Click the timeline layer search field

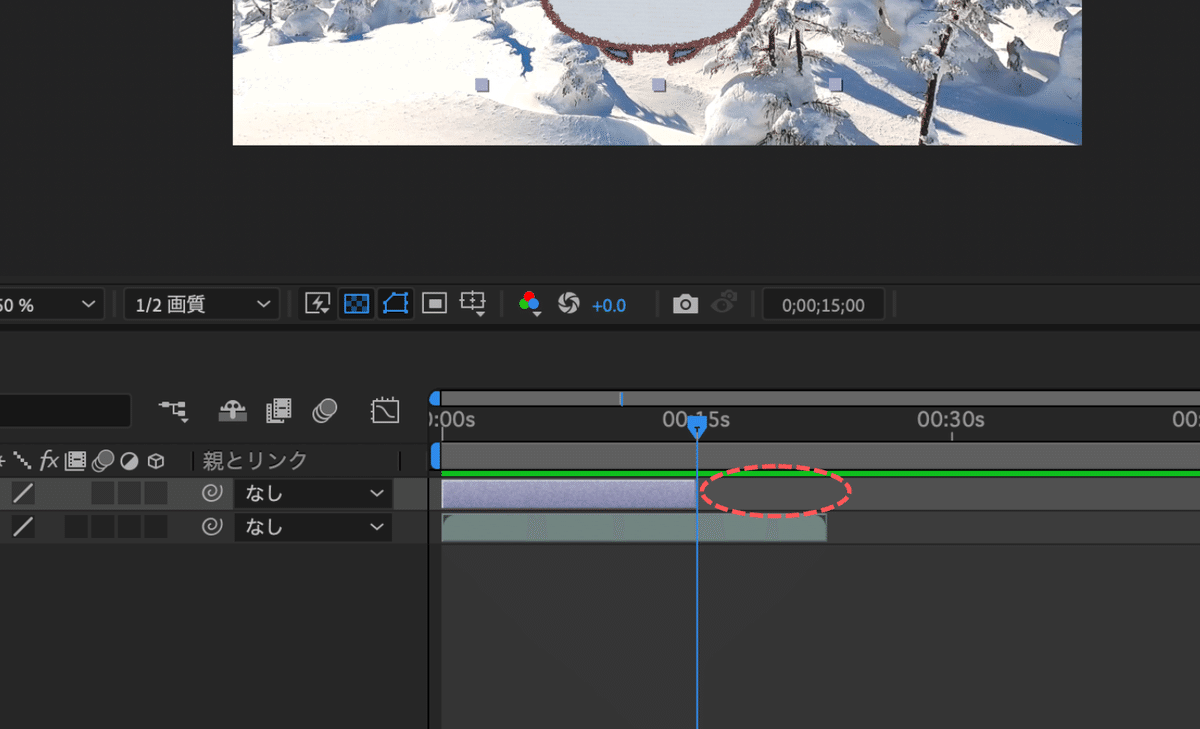click(65, 411)
